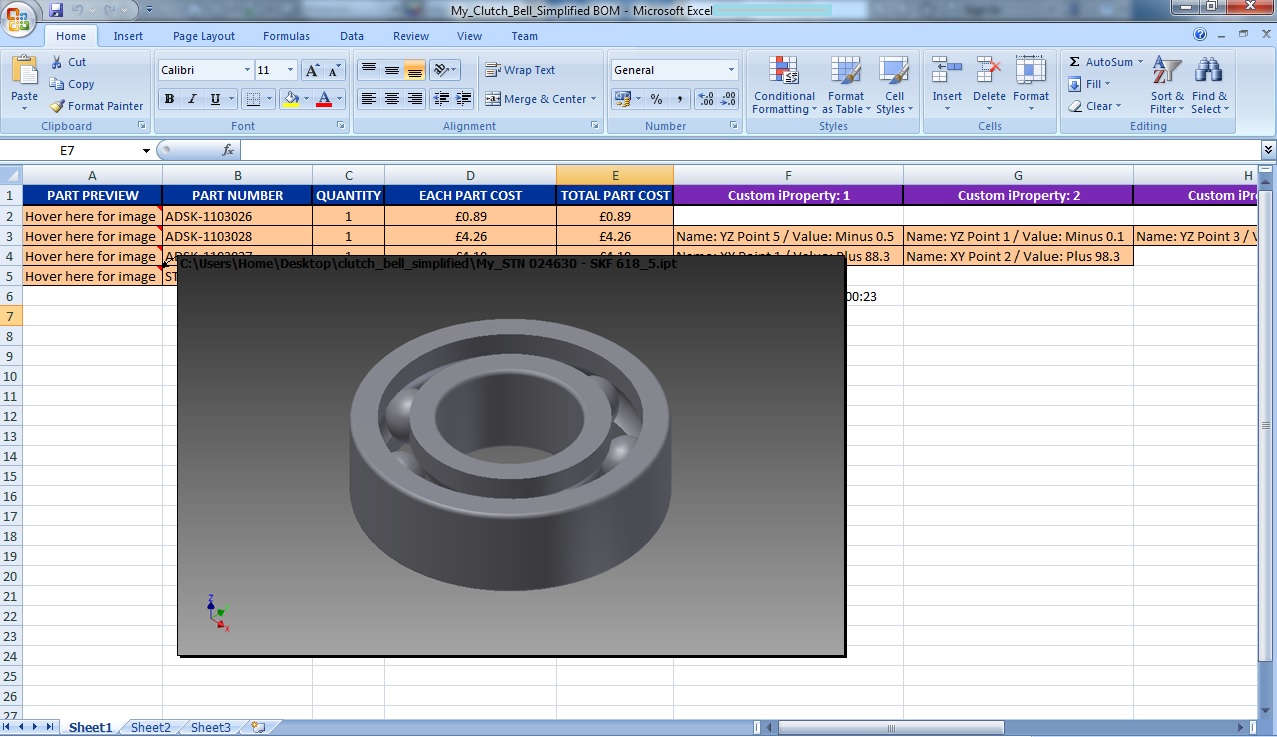Open the Clear menu
The image size is (1277, 737).
(x=1095, y=106)
